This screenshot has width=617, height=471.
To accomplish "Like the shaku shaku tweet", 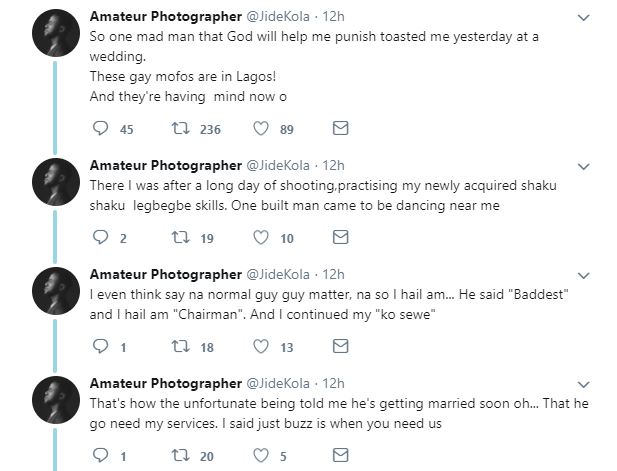I will tap(262, 237).
